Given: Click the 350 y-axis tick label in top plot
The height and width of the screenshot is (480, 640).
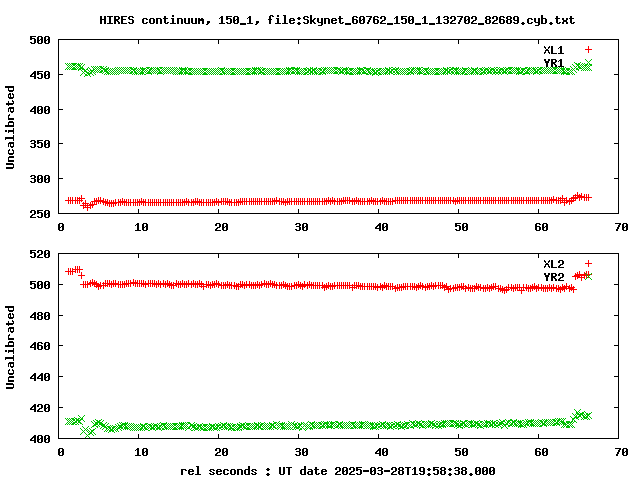Looking at the screenshot, I should pyautogui.click(x=40, y=144).
